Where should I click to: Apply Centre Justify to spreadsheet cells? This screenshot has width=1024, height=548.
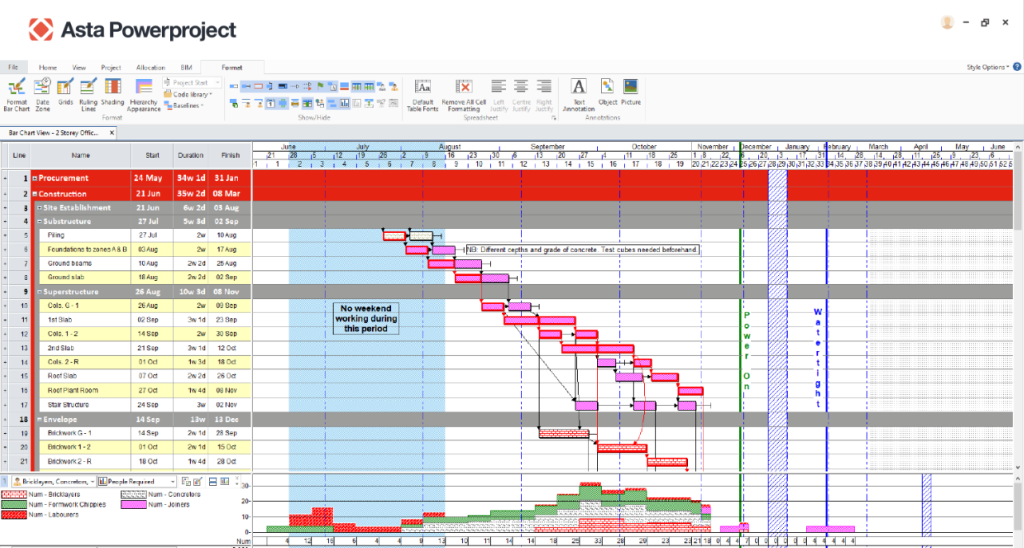point(521,95)
